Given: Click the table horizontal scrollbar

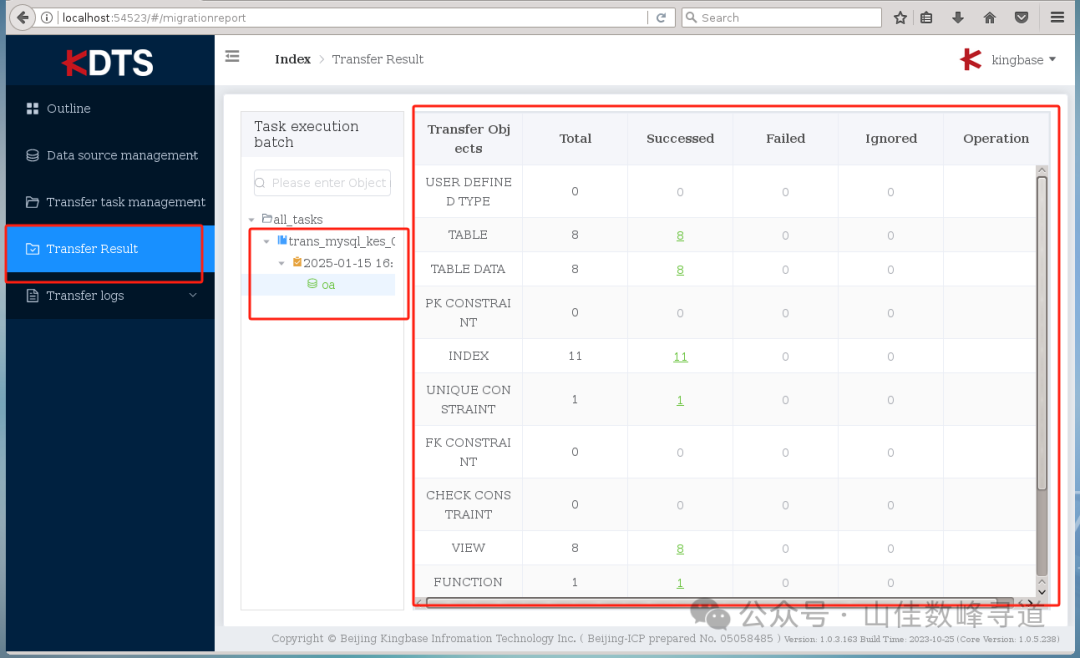Looking at the screenshot, I should point(720,603).
